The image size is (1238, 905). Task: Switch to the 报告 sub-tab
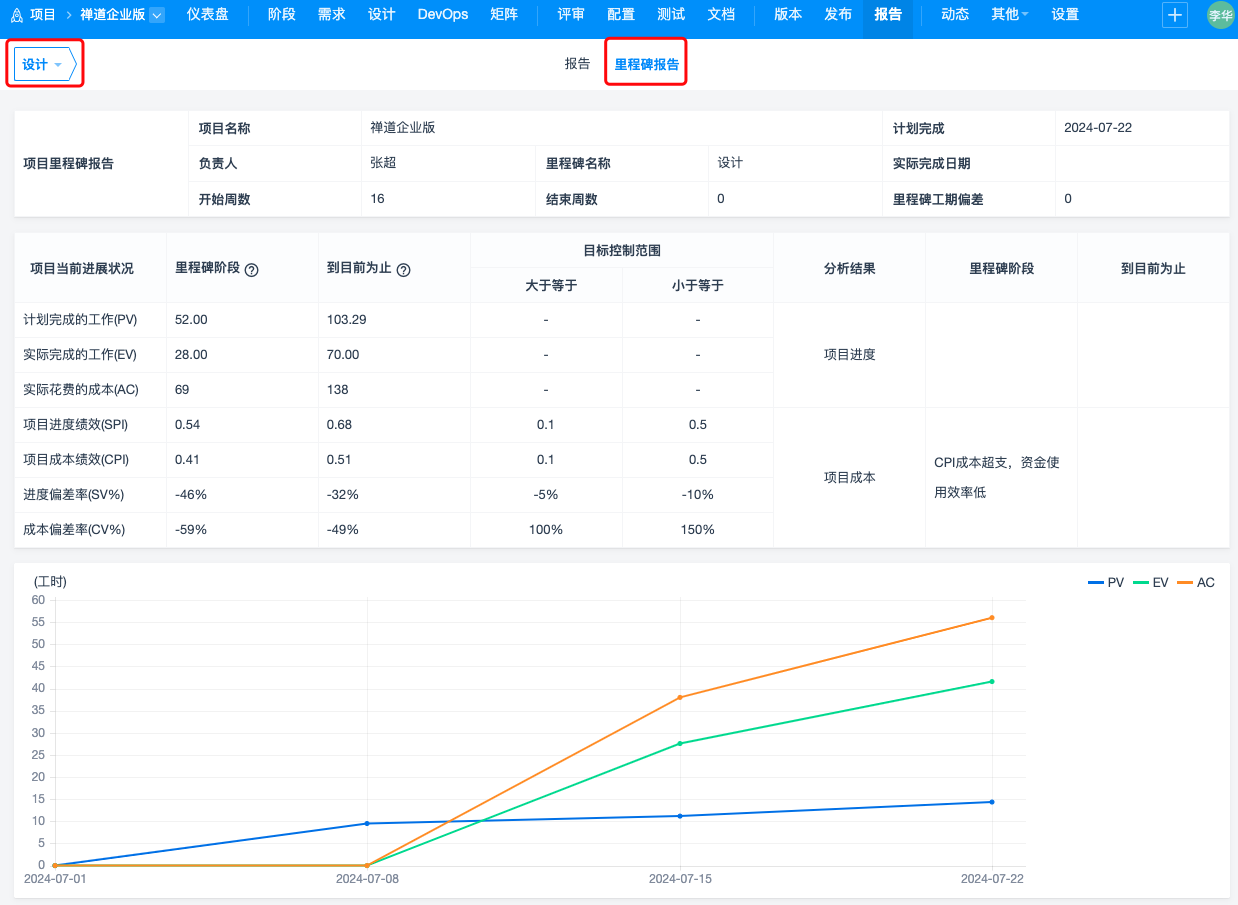(x=577, y=64)
